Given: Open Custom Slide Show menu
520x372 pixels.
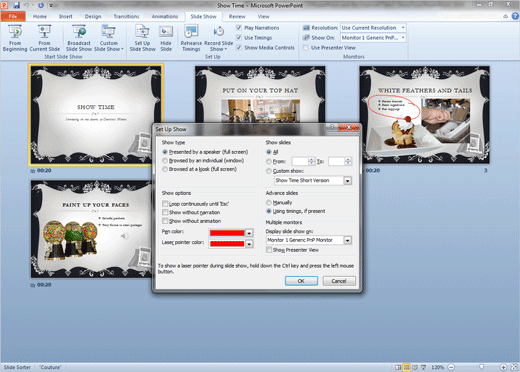Looking at the screenshot, I should (109, 38).
